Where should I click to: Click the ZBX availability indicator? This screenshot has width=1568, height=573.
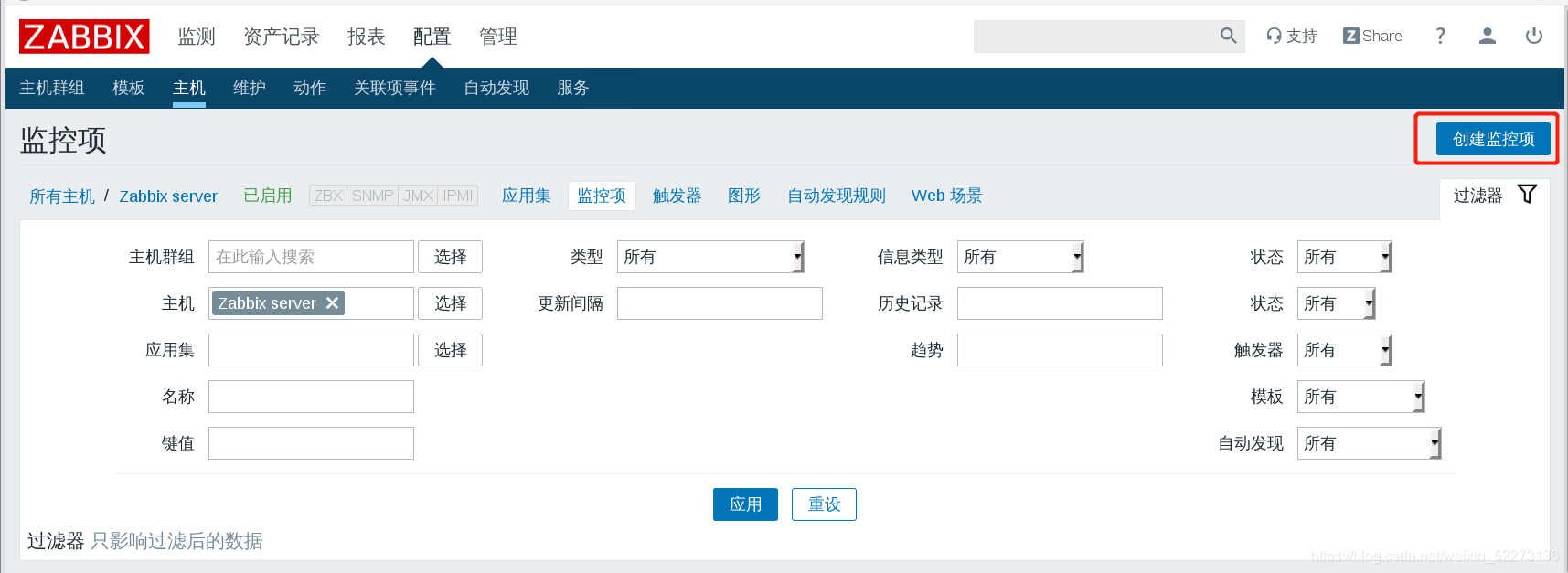[x=328, y=196]
